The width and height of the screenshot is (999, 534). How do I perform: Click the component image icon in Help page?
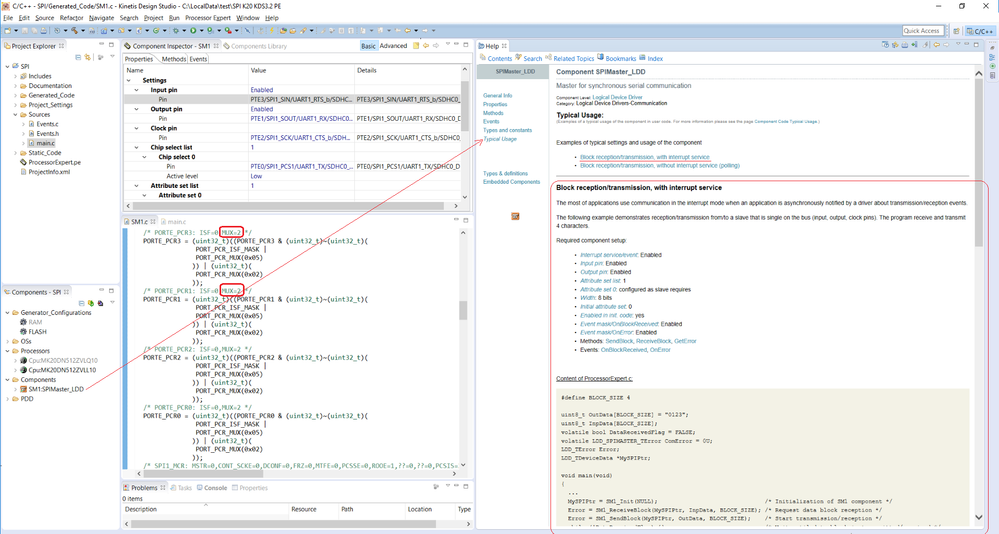coord(515,217)
